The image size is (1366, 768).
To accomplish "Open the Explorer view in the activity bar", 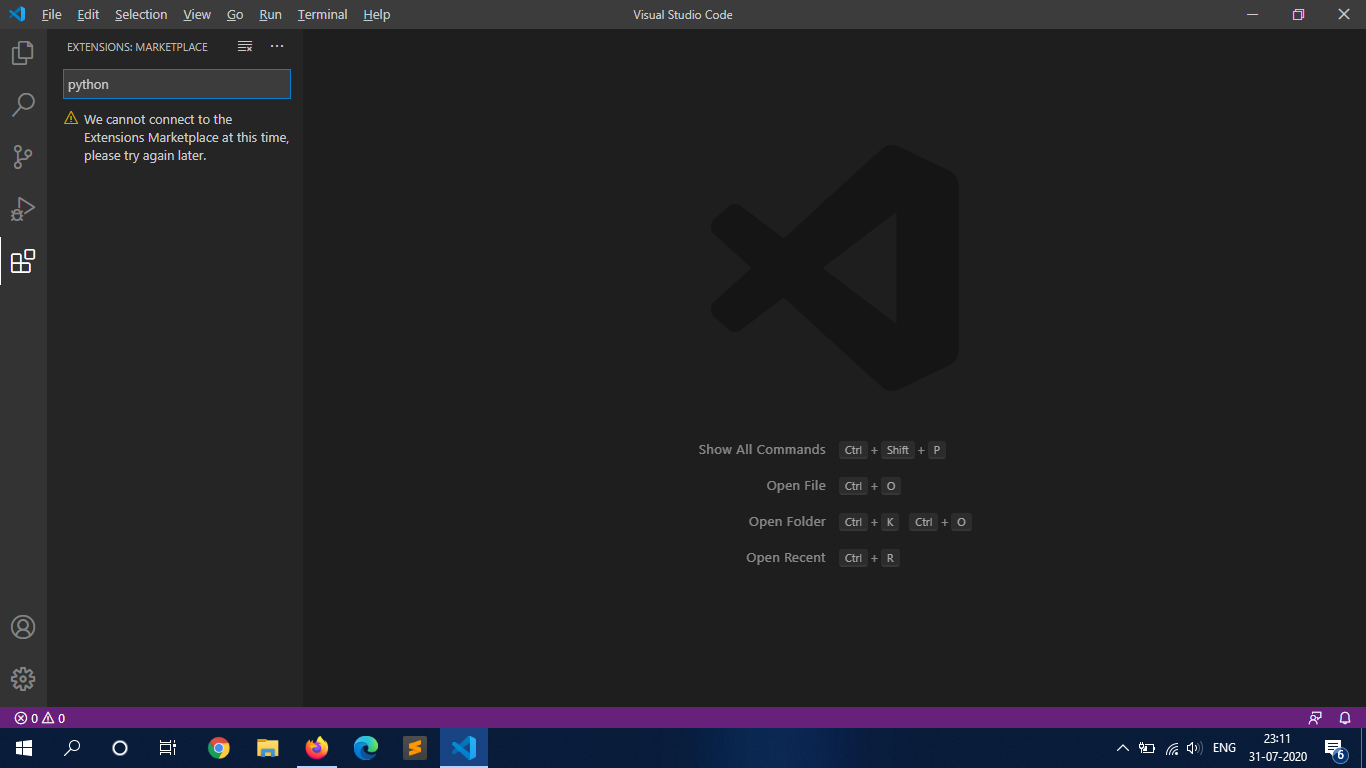I will click(x=22, y=52).
